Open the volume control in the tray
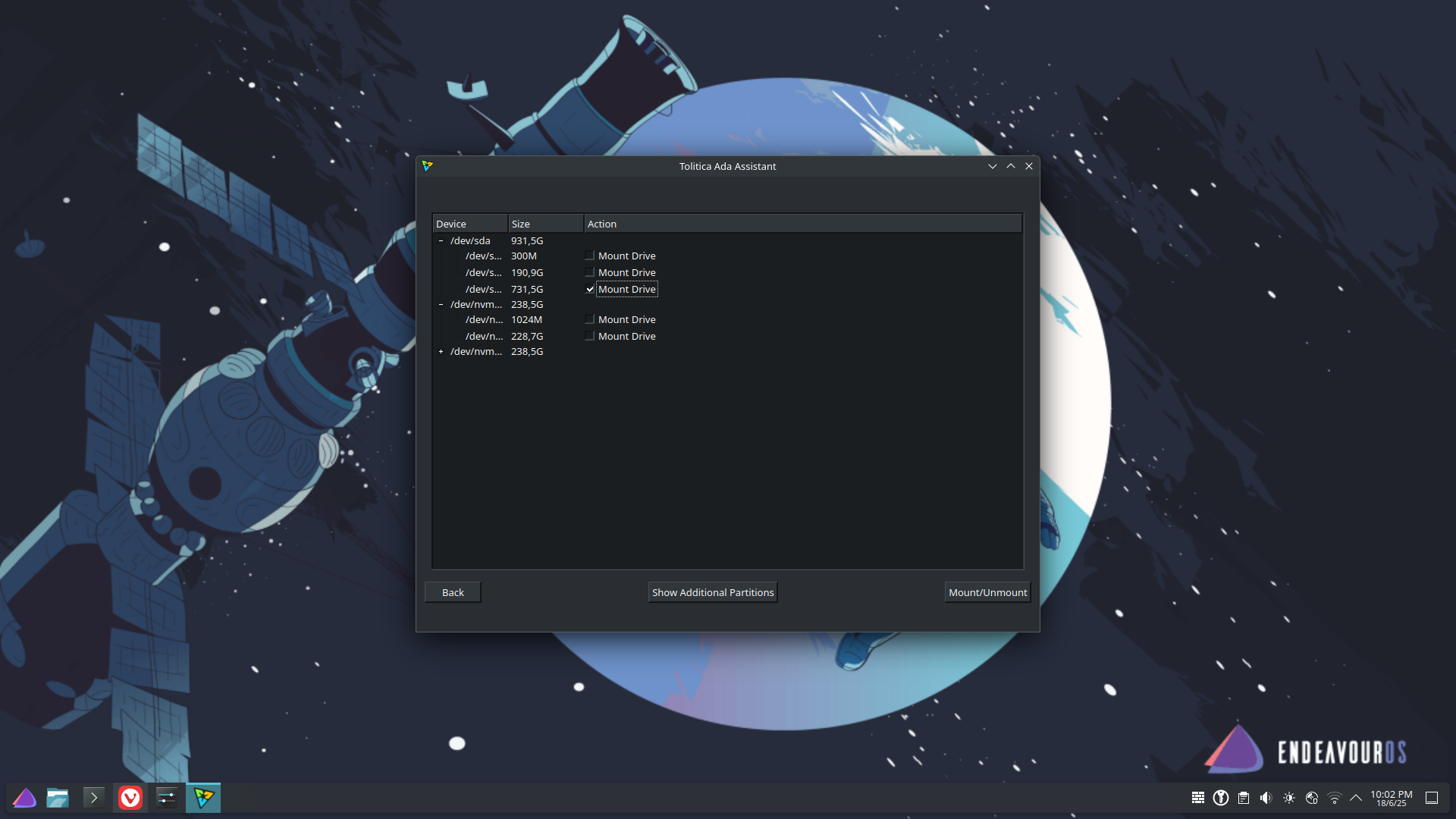The height and width of the screenshot is (819, 1456). (1266, 798)
